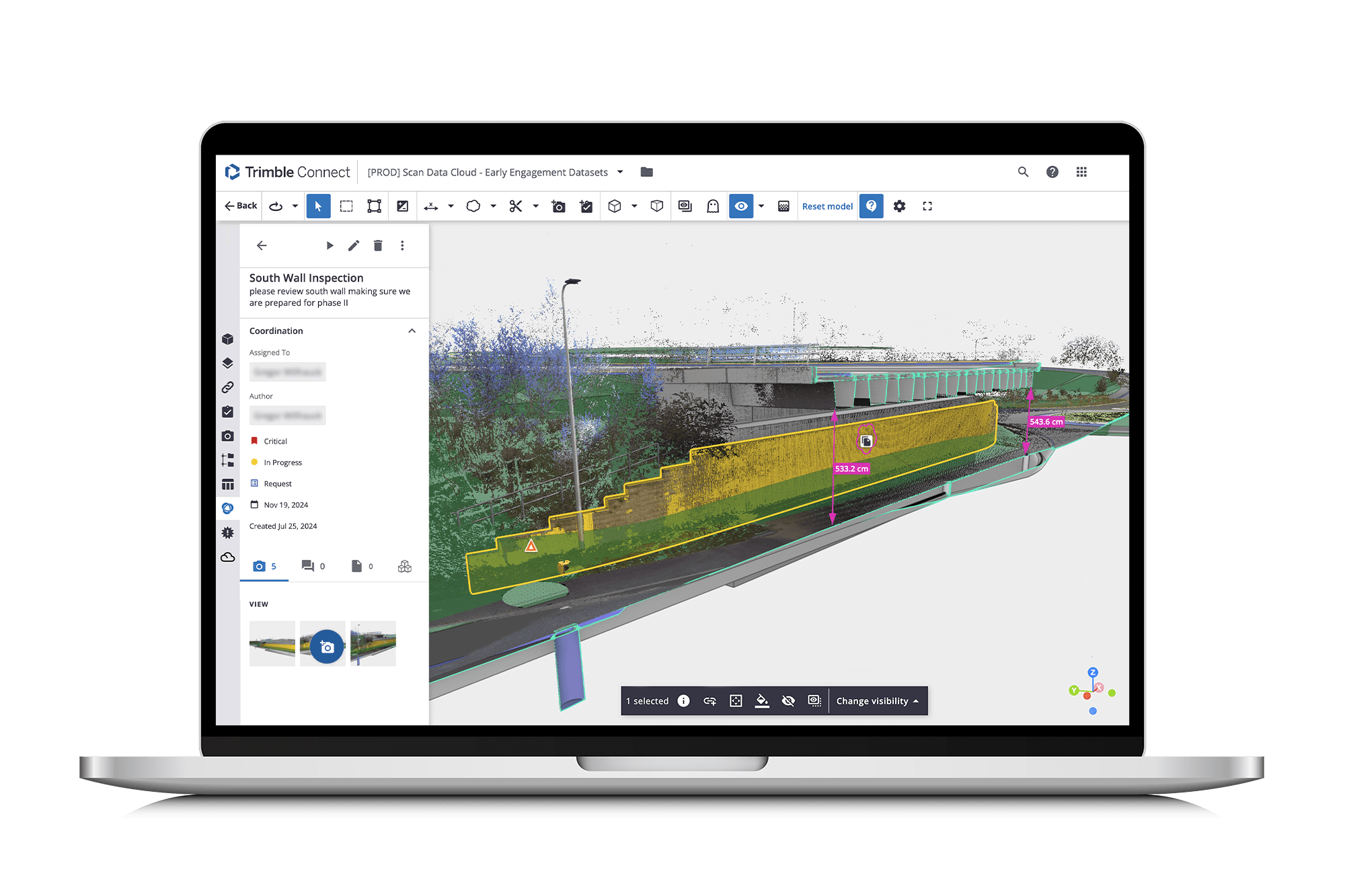Image resolution: width=1345 pixels, height=896 pixels.
Task: Click the yellow In Progress status dot
Action: 254,462
